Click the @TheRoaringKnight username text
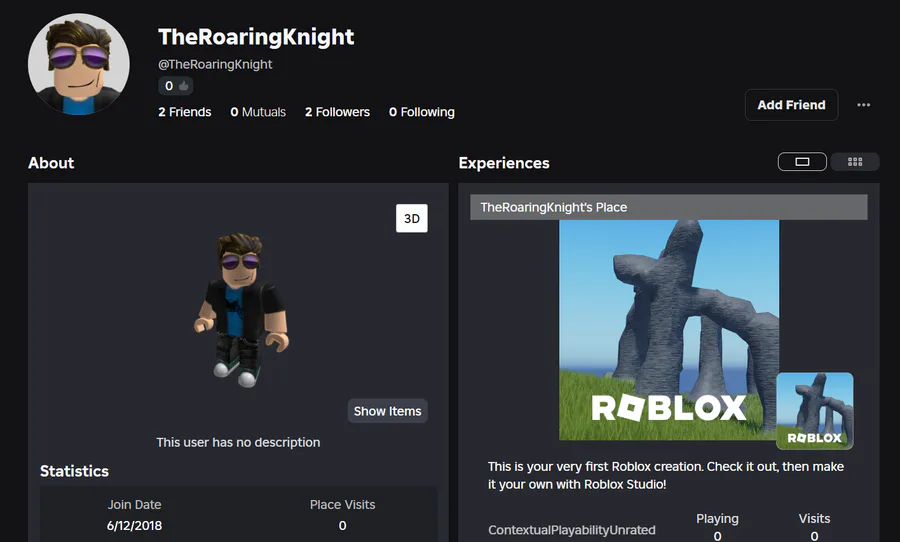Image resolution: width=900 pixels, height=542 pixels. point(215,64)
